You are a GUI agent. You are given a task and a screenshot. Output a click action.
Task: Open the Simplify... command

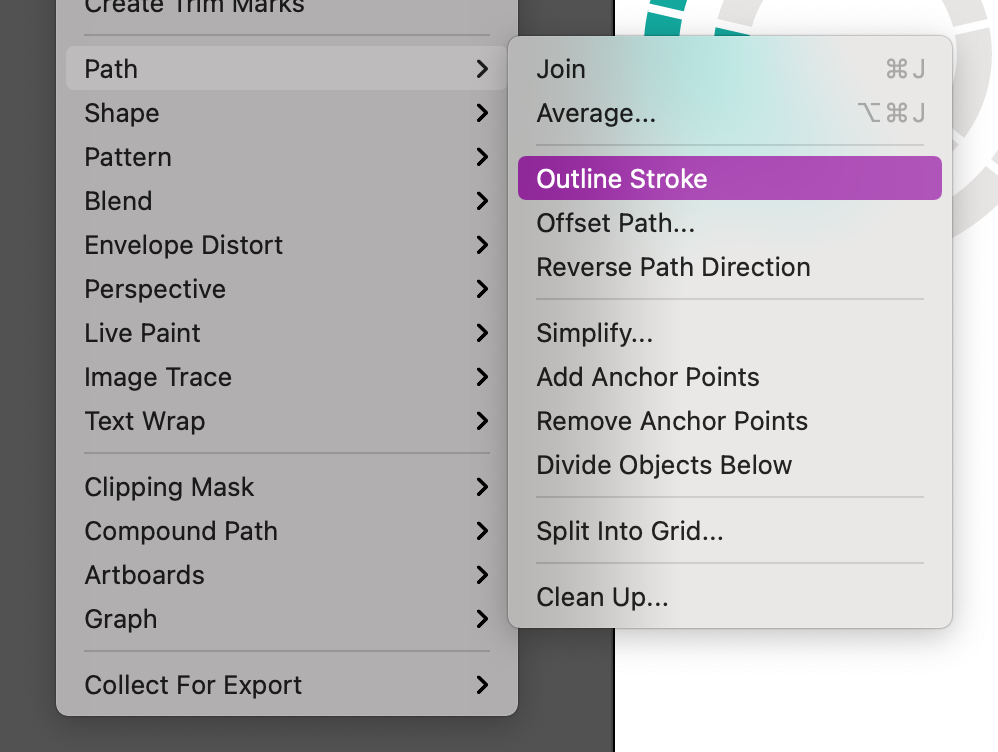(x=594, y=333)
